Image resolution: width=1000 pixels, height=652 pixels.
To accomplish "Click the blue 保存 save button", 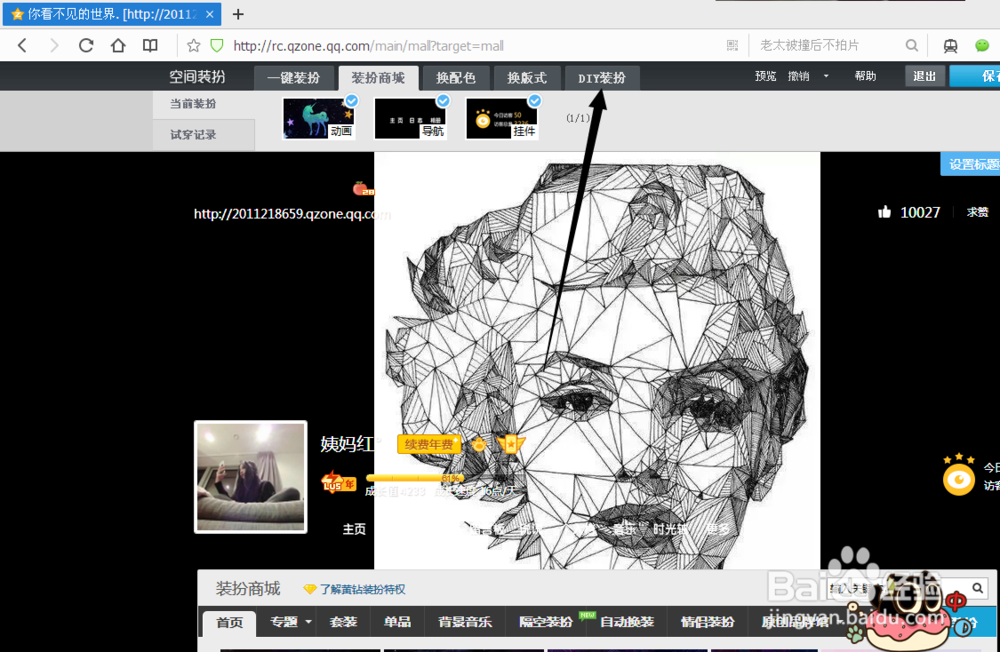I will [974, 76].
